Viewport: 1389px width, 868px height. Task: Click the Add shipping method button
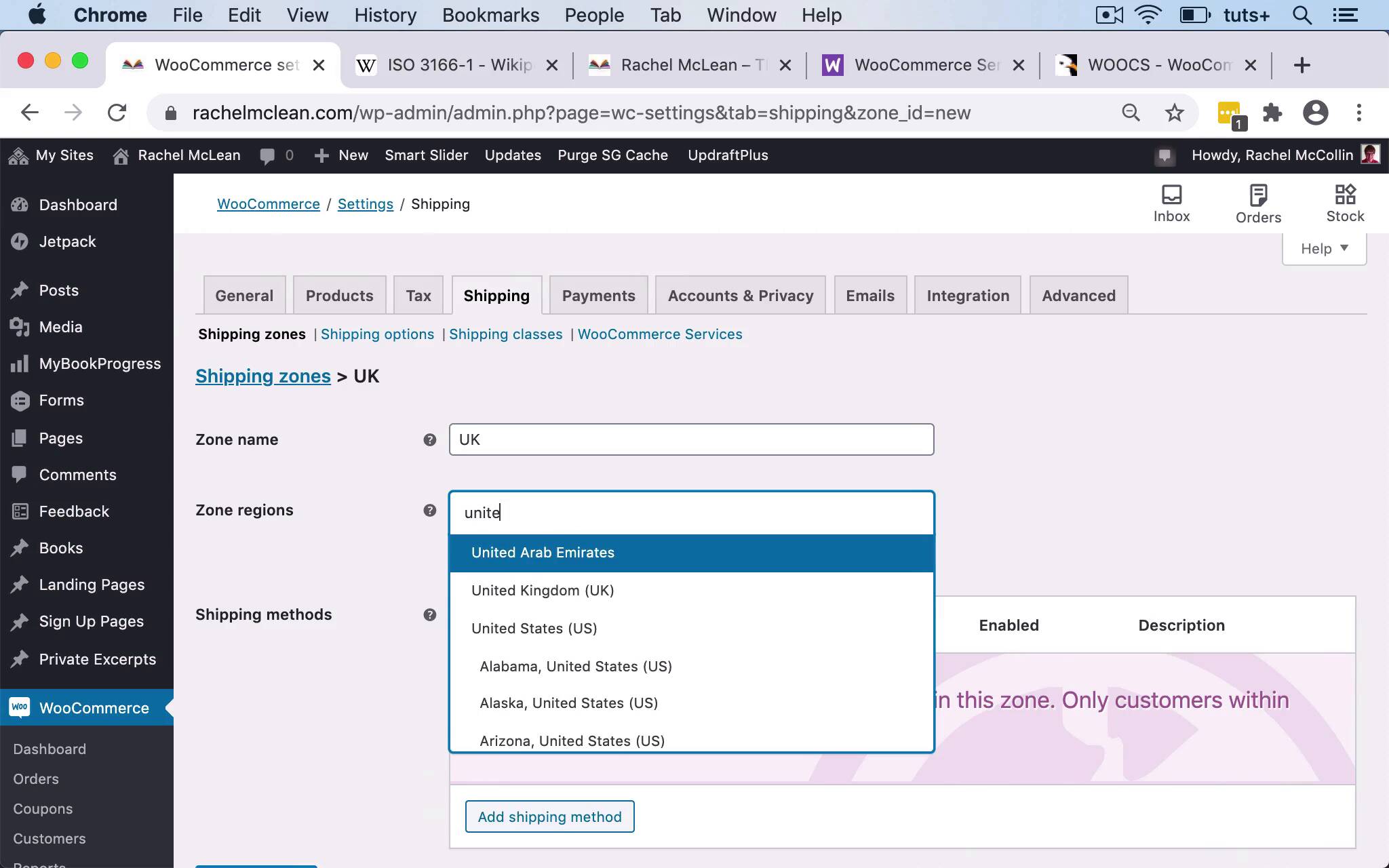point(550,817)
